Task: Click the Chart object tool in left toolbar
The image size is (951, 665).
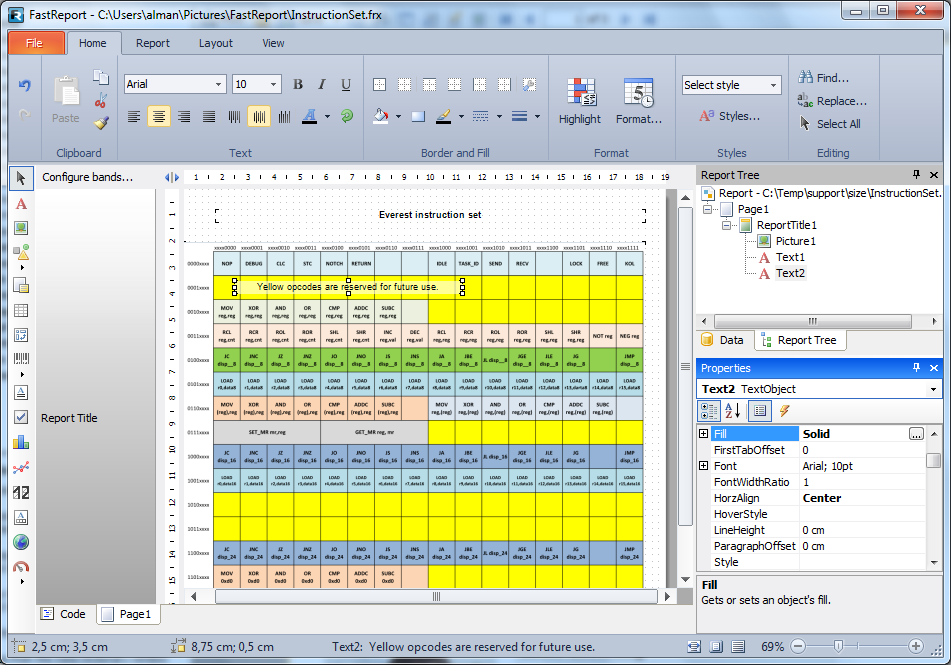Action: click(21, 441)
